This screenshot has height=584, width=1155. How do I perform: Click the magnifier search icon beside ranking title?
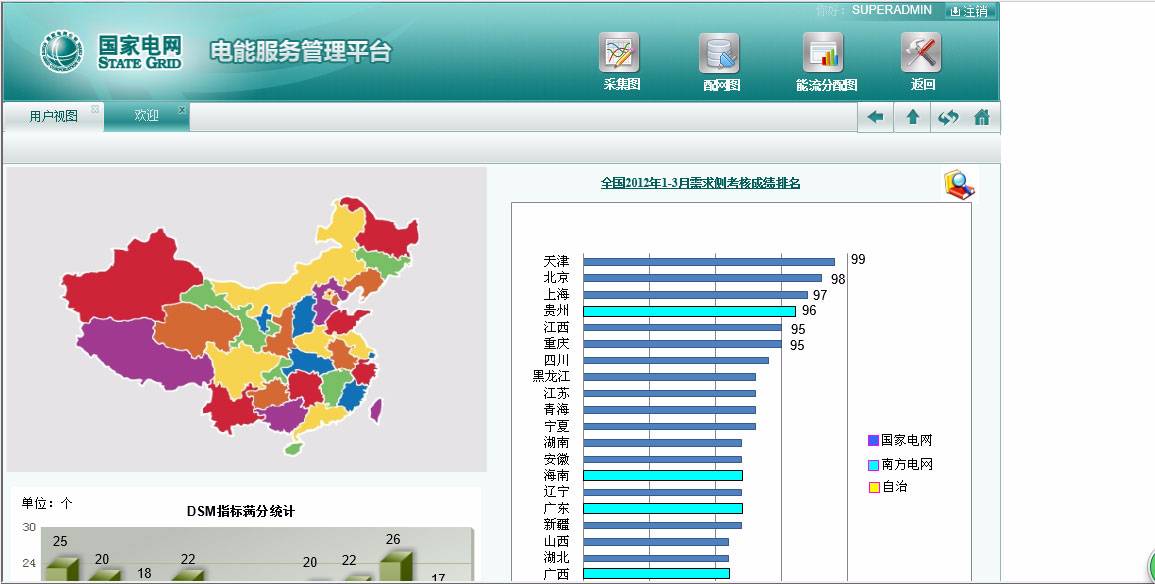pyautogui.click(x=959, y=184)
